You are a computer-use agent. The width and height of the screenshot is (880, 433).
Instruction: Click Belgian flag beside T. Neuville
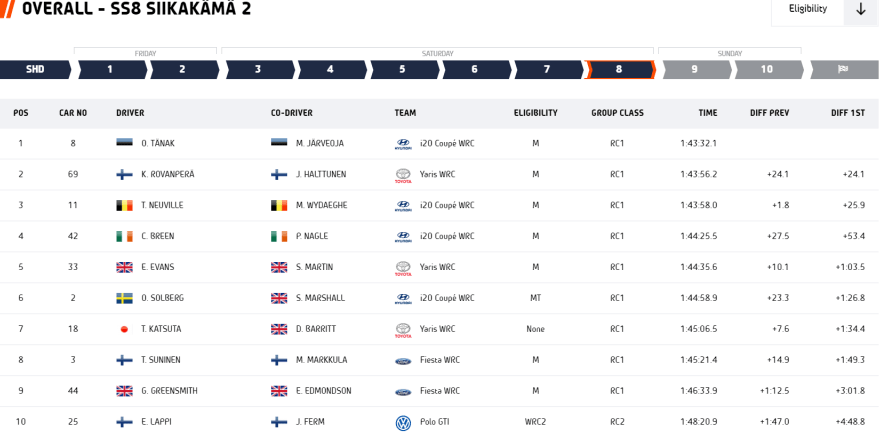click(x=125, y=206)
